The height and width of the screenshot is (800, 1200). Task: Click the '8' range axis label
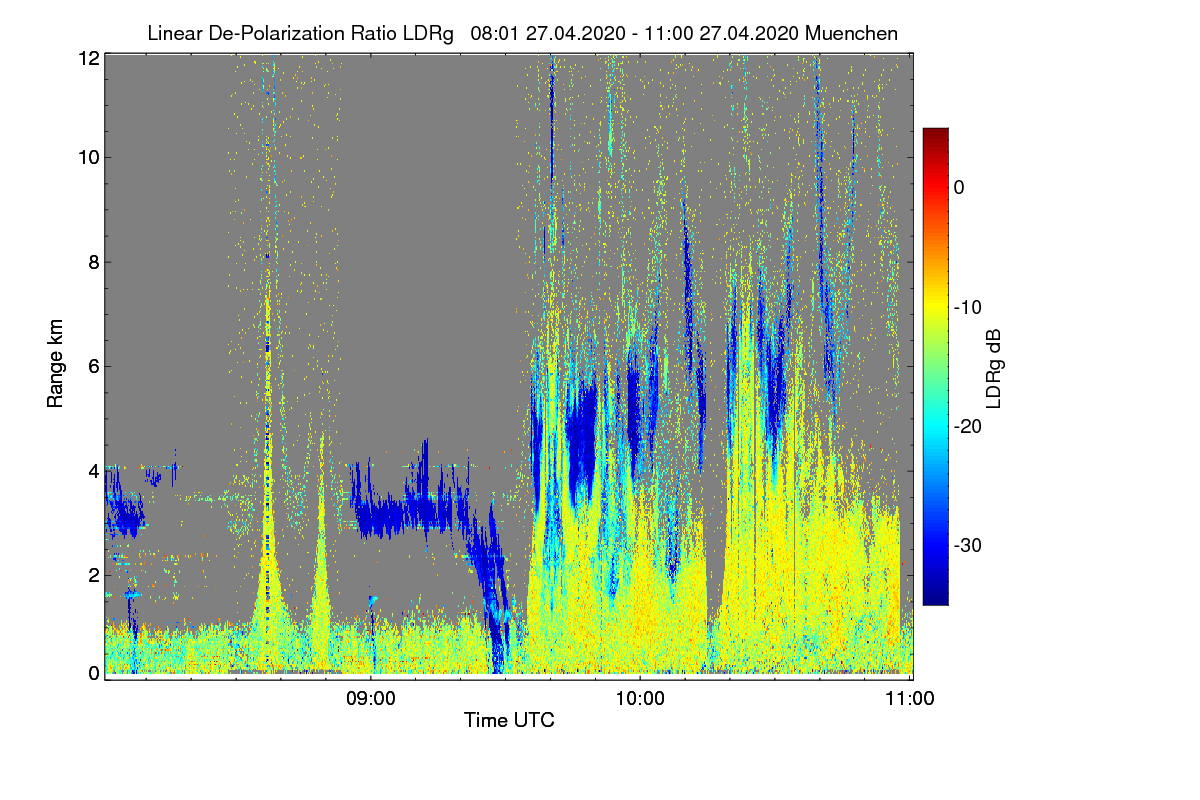coord(94,262)
